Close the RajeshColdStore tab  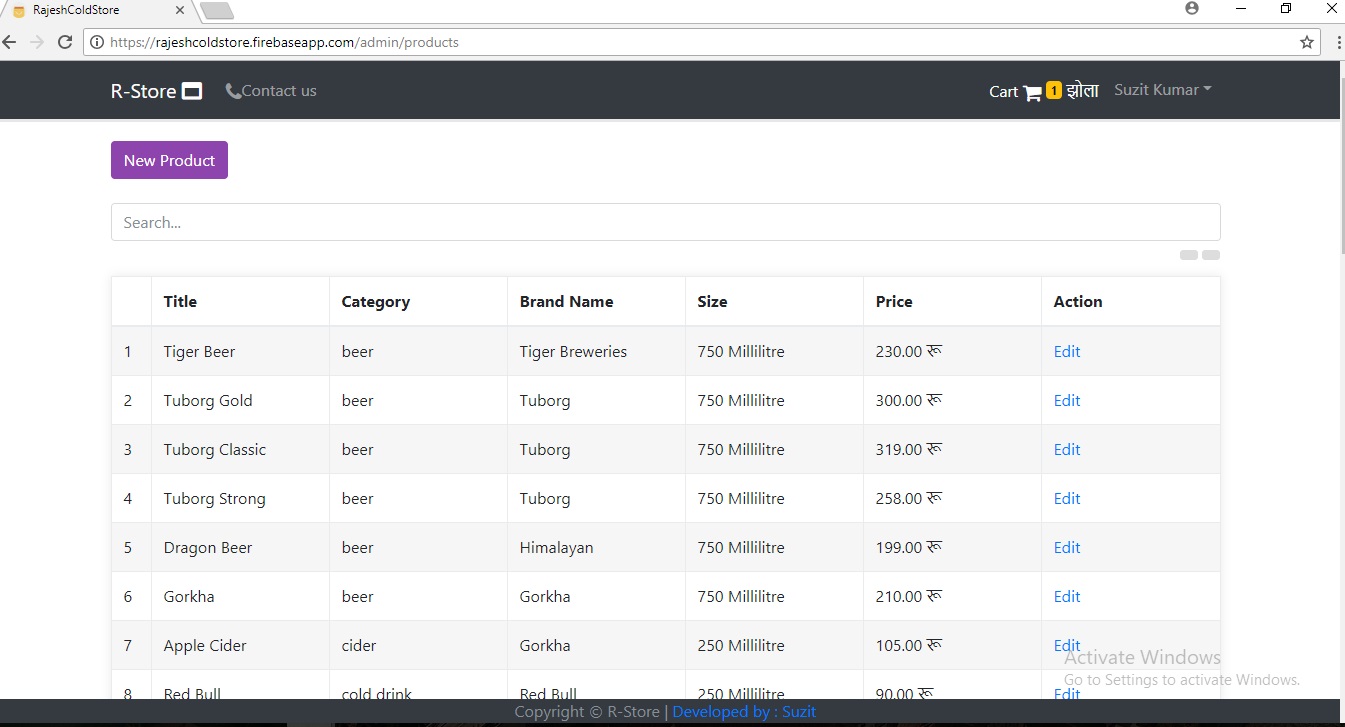(x=180, y=10)
